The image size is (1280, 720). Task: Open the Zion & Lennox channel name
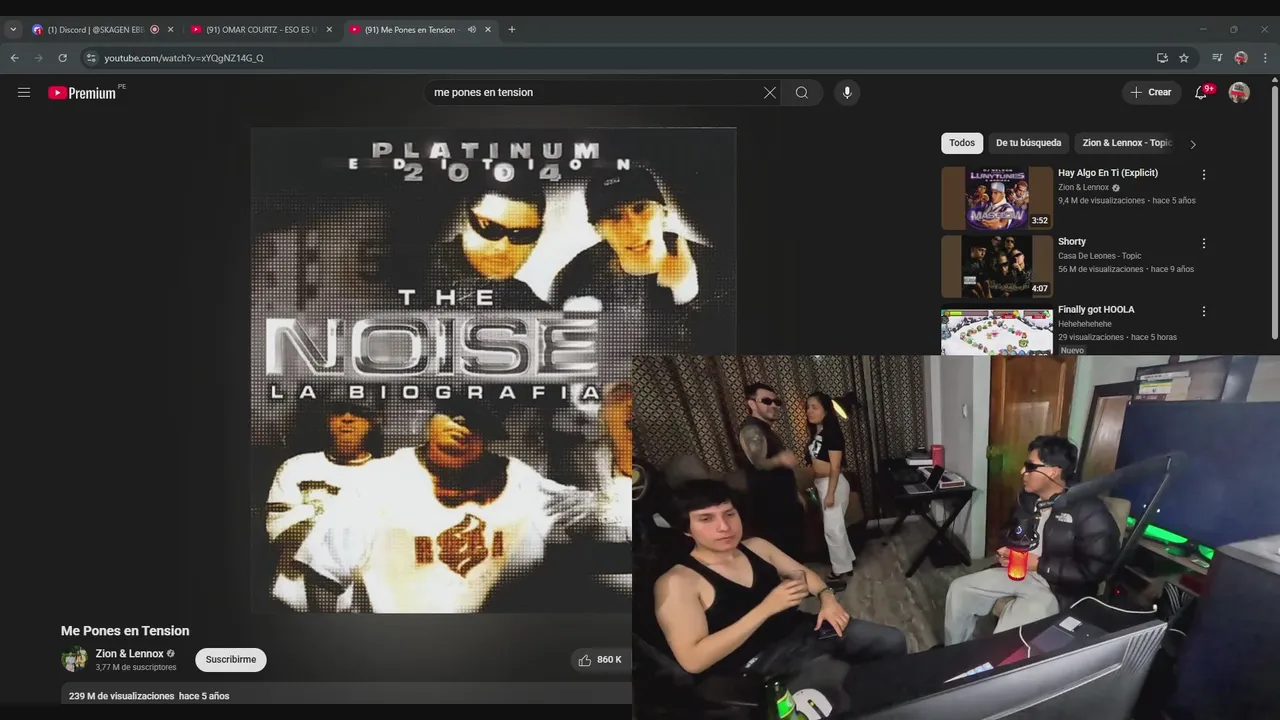tap(130, 654)
